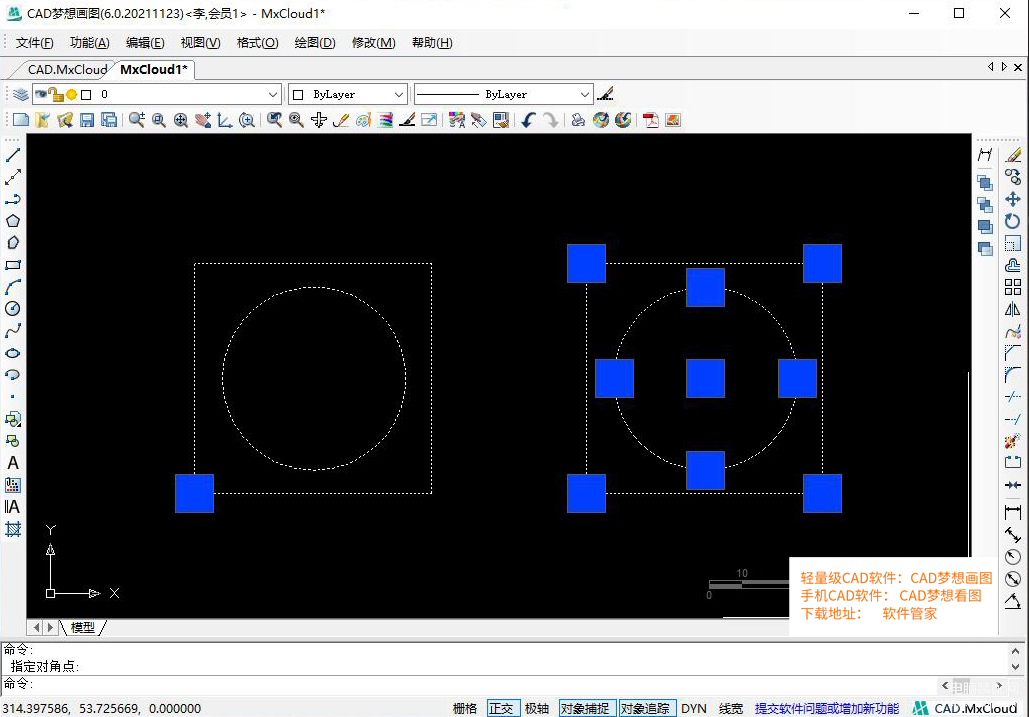Select the Polygon tool in the left toolbar

tap(12, 221)
